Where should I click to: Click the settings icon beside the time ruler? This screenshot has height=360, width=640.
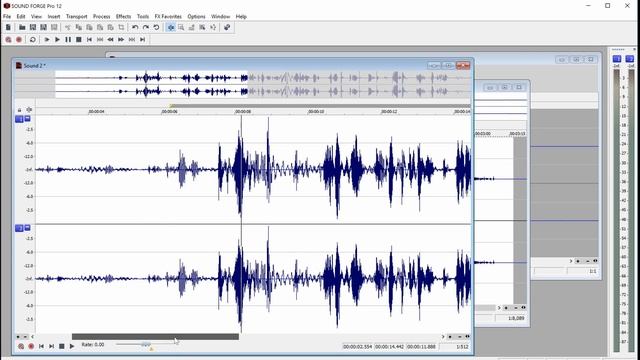click(29, 110)
